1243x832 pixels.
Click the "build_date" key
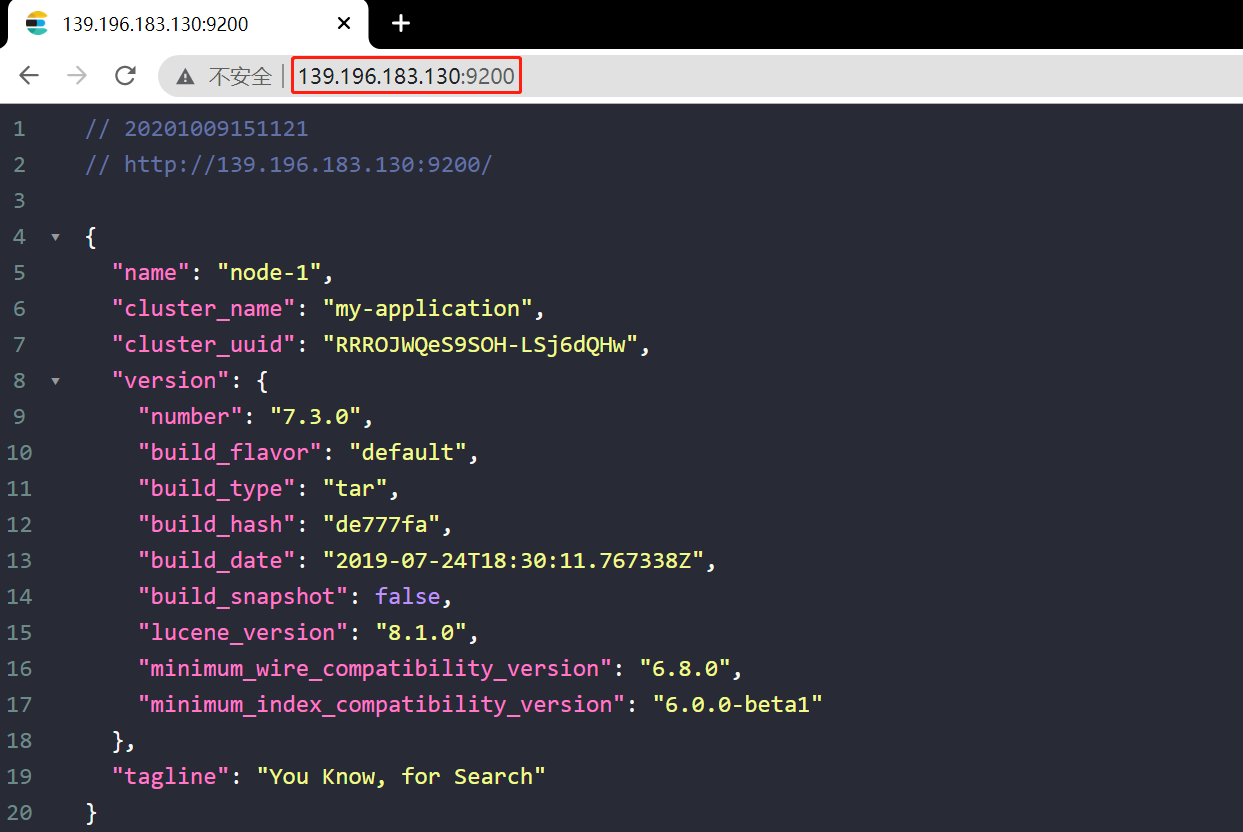coord(216,561)
